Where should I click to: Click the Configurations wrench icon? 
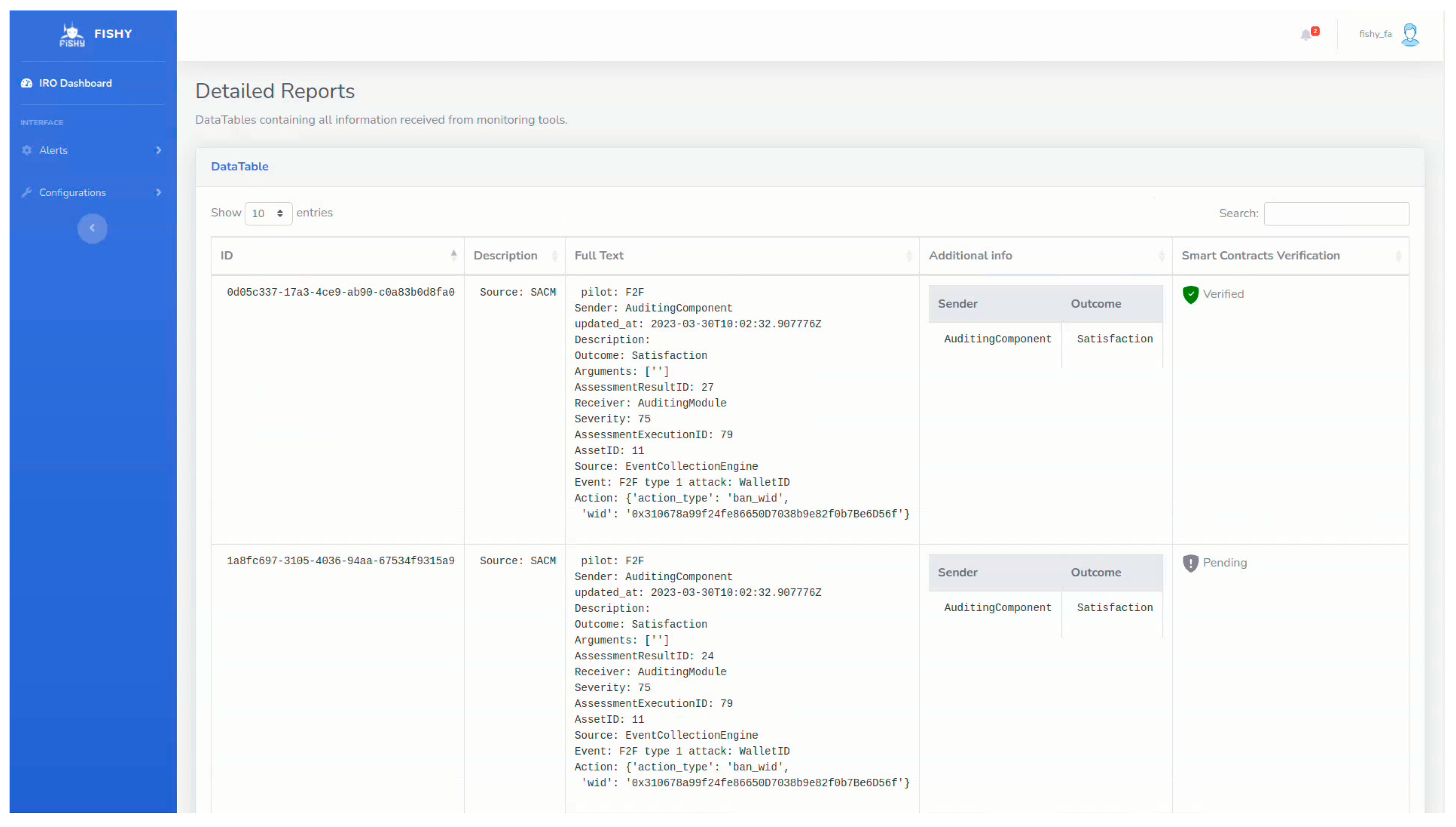27,193
